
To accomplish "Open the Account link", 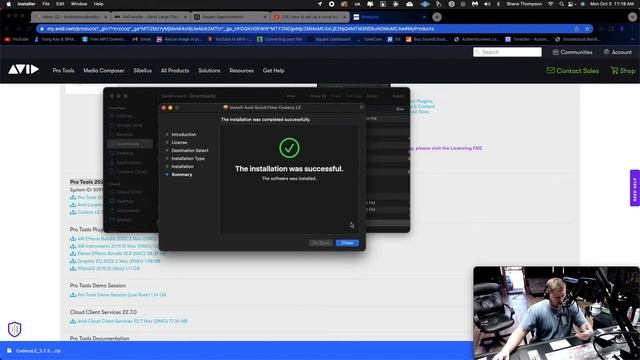I will click(x=618, y=52).
